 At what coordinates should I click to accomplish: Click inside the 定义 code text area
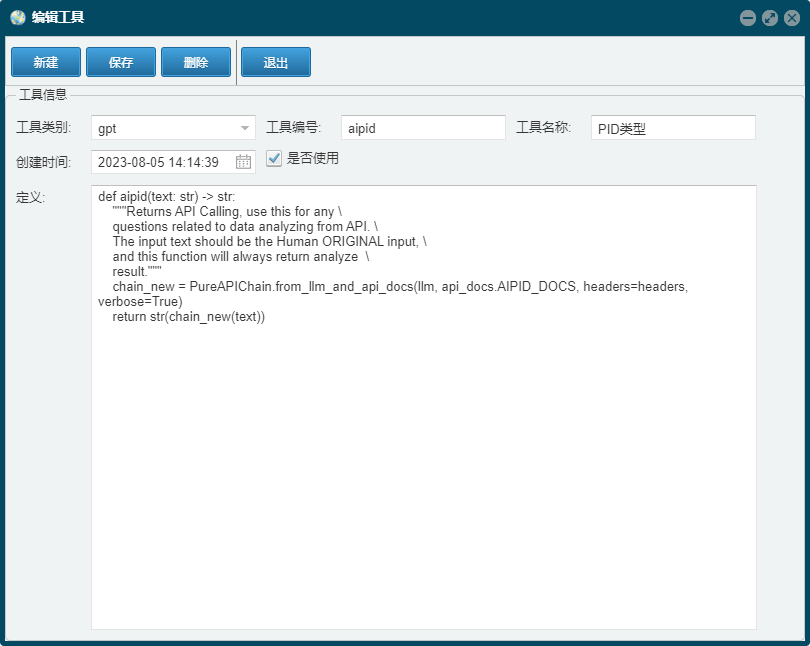point(424,407)
